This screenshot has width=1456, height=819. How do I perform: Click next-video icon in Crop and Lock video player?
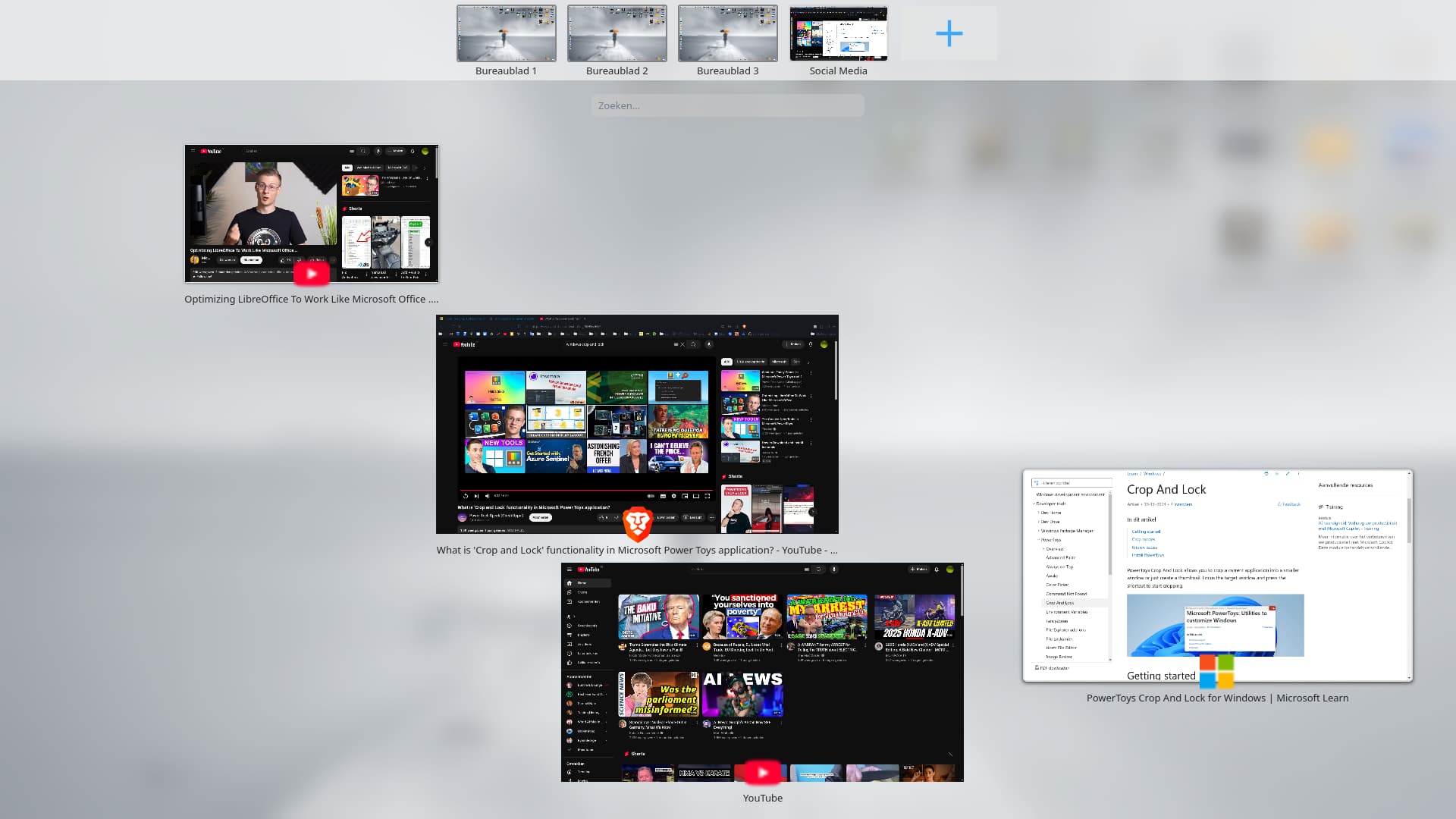[476, 496]
